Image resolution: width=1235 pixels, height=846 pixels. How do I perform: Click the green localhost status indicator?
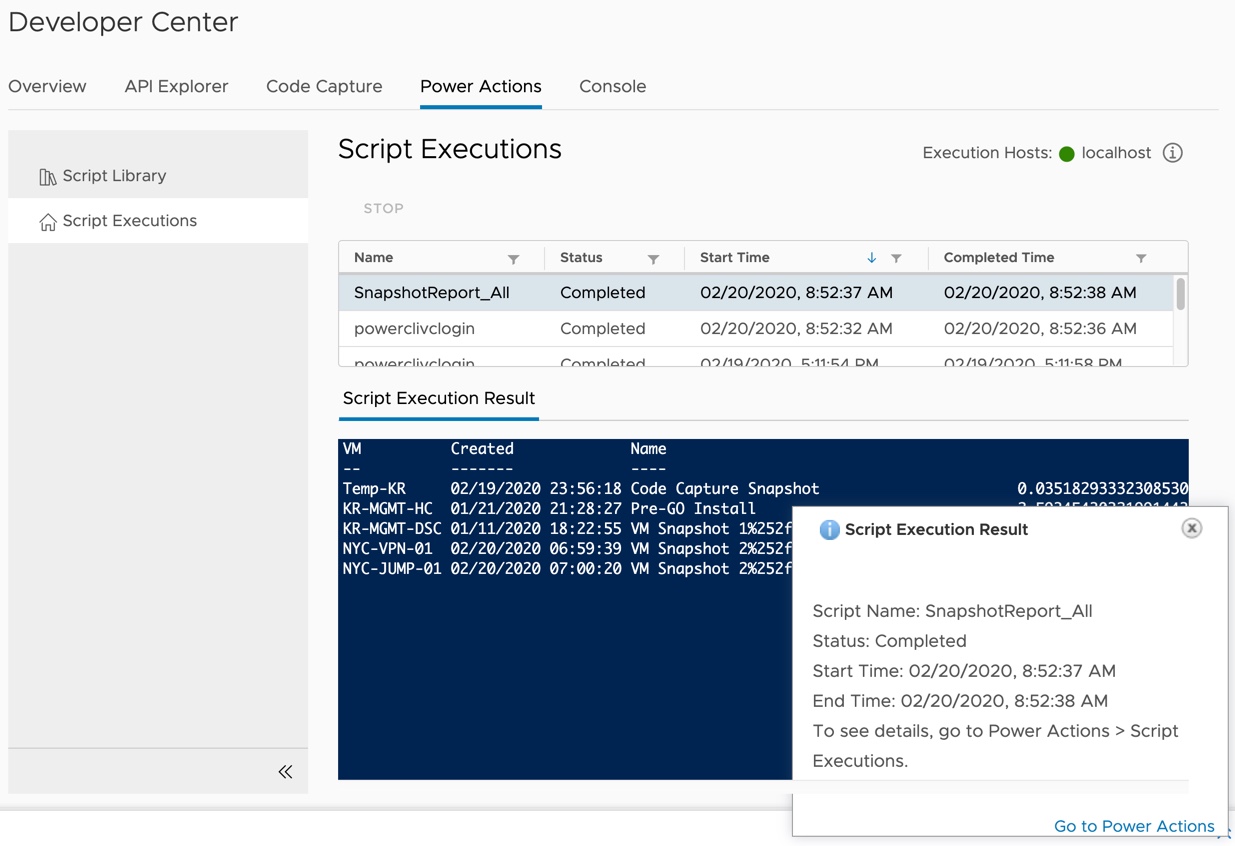(x=1067, y=154)
